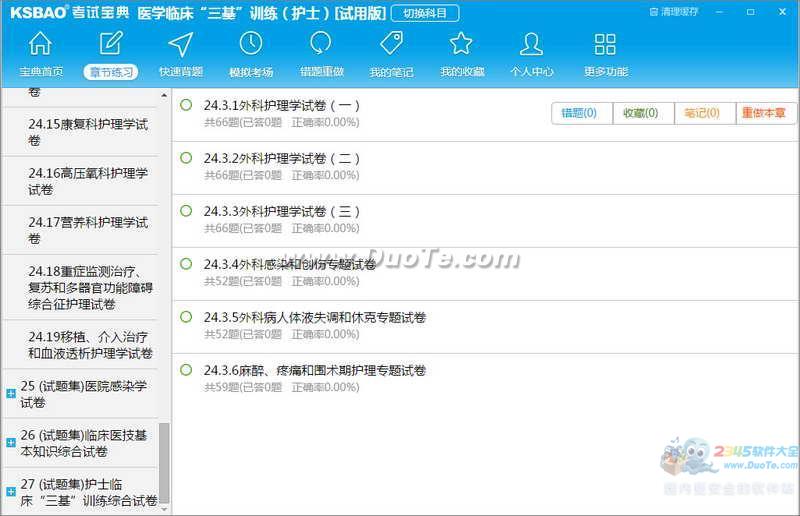This screenshot has height=516, width=800.
Task: Select radio circle for 24.3.1外科护理学试卷（一）
Action: click(186, 105)
